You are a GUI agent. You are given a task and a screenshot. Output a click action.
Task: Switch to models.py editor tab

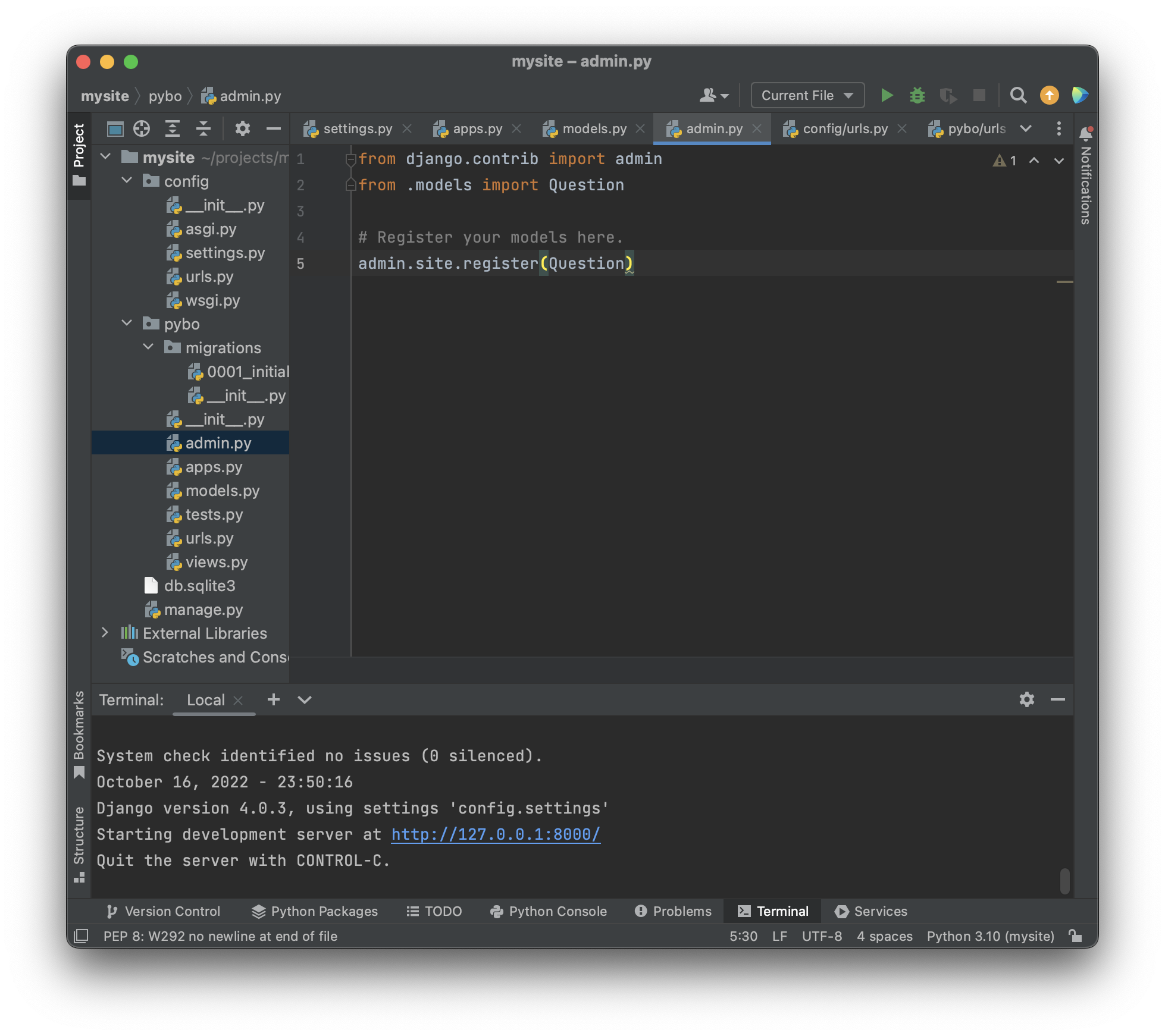pos(594,128)
